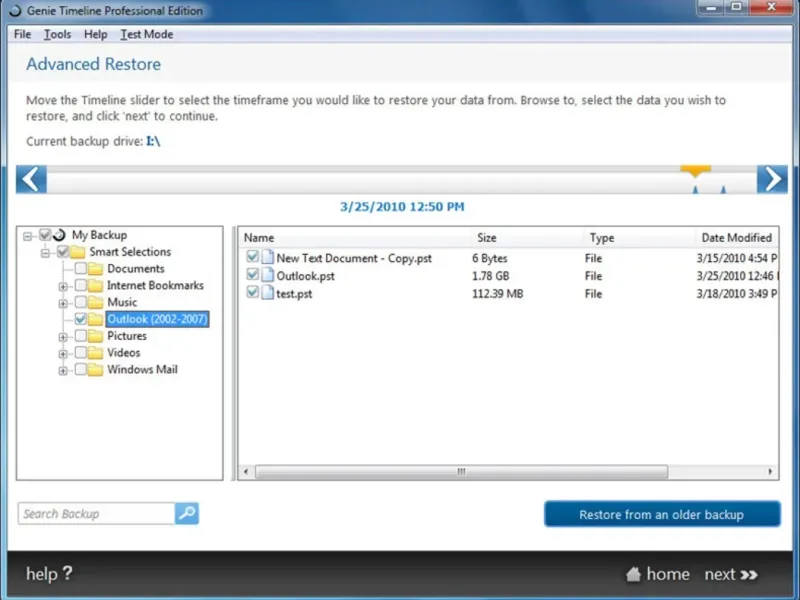The image size is (800, 600).
Task: Click the orange timeline slider handle
Action: [x=695, y=171]
